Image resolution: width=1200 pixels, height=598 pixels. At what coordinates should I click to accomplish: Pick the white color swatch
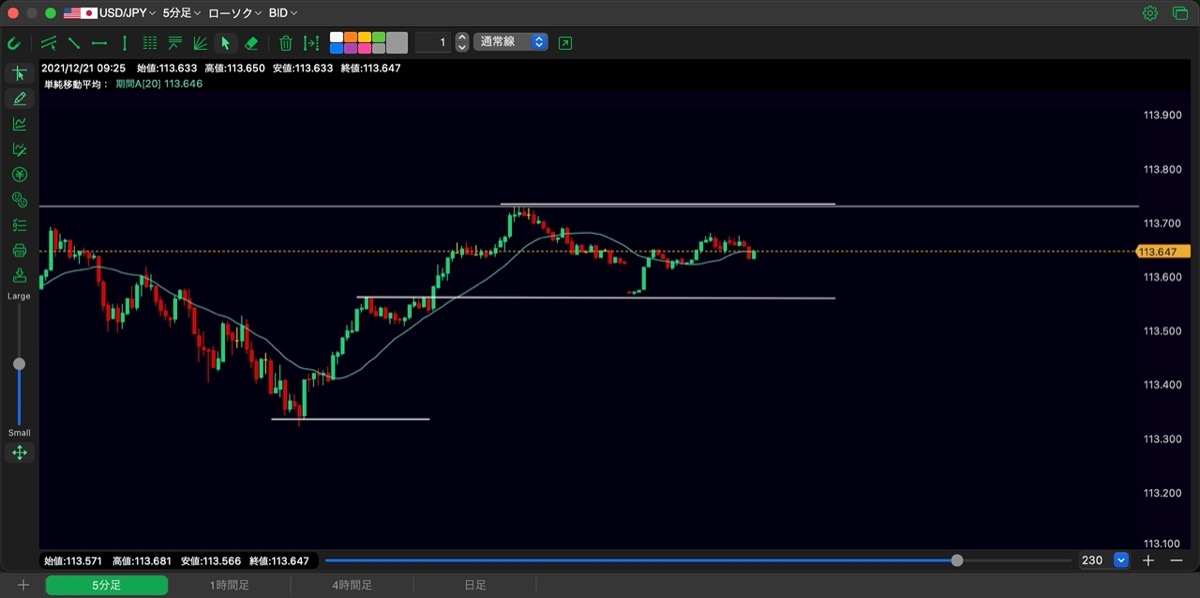[x=337, y=37]
